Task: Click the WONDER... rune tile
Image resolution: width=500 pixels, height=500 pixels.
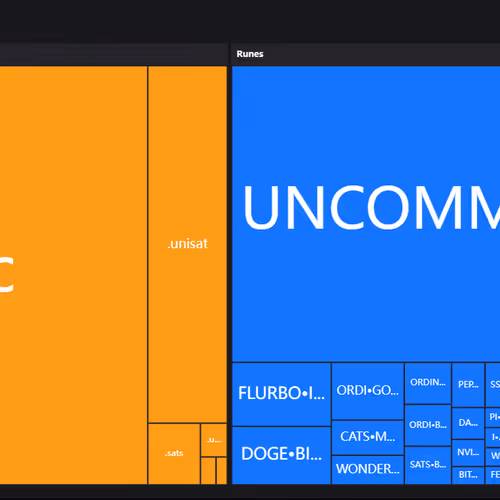Action: pyautogui.click(x=368, y=469)
